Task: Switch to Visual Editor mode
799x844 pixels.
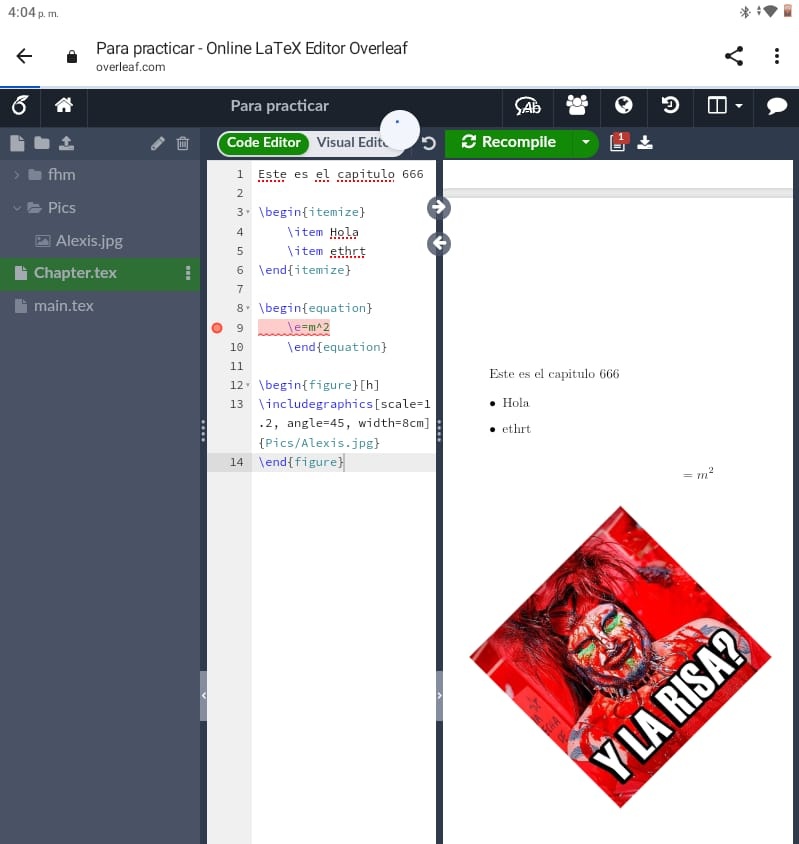Action: (x=352, y=143)
